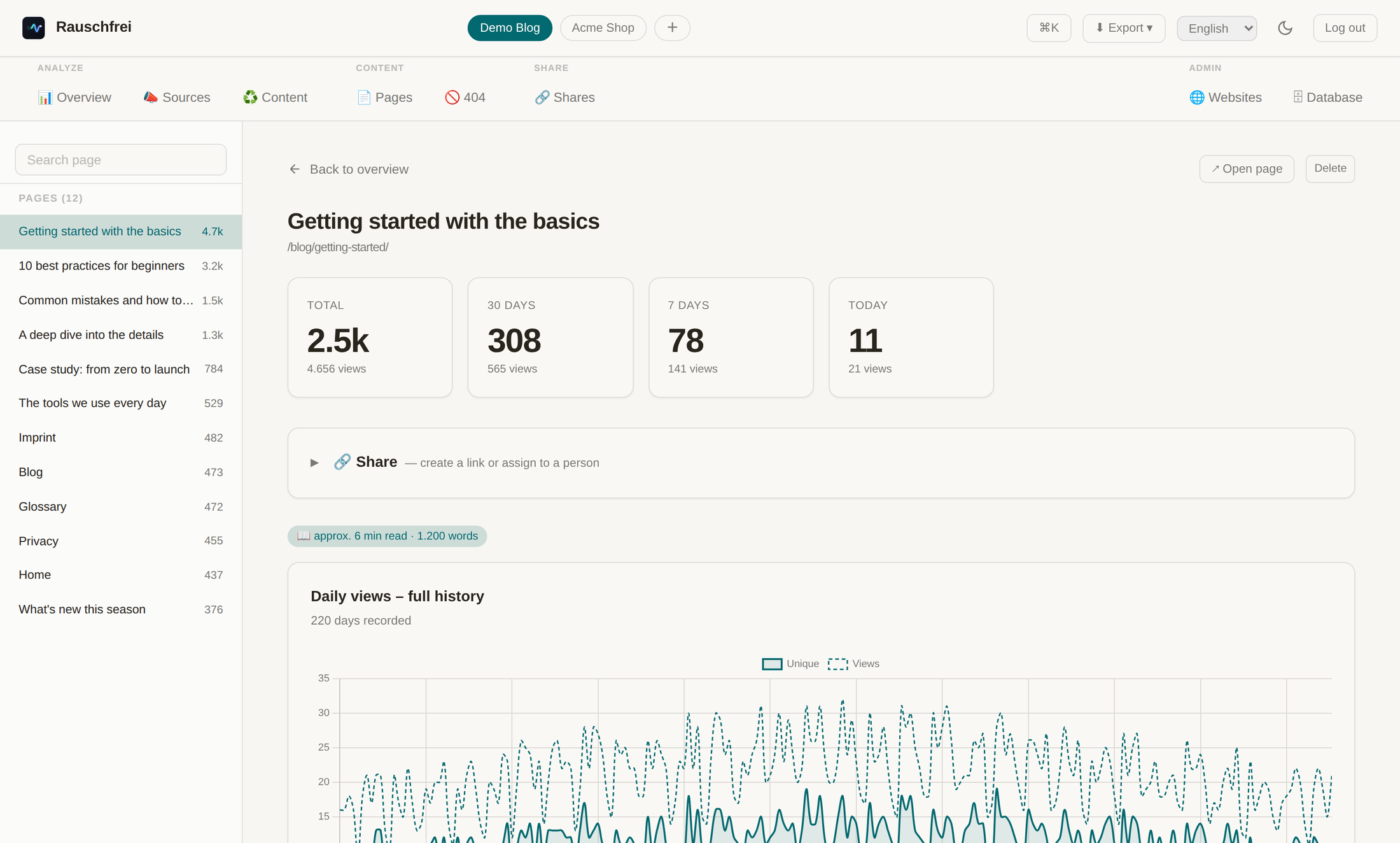Open A deep dive into the details
This screenshot has width=1400, height=843.
121,335
